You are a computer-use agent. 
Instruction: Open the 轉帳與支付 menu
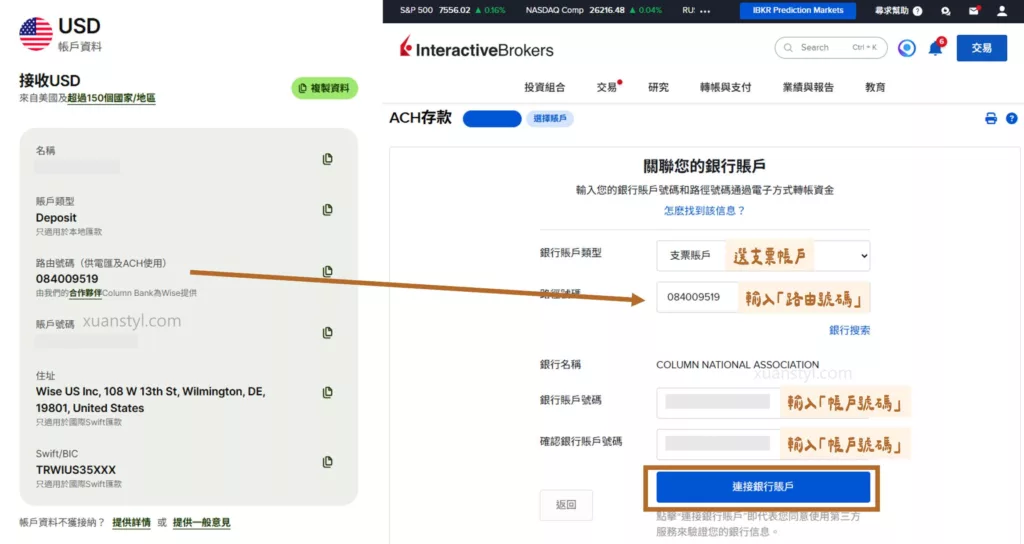[x=726, y=87]
